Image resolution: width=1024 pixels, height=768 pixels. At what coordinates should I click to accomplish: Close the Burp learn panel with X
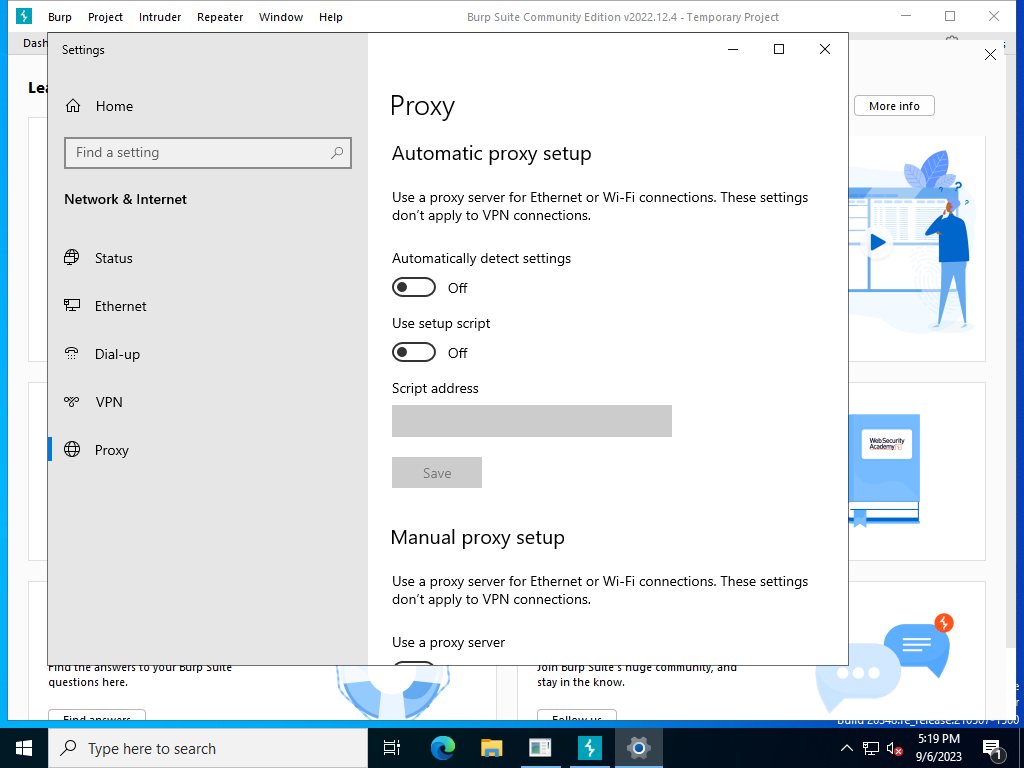pos(990,55)
